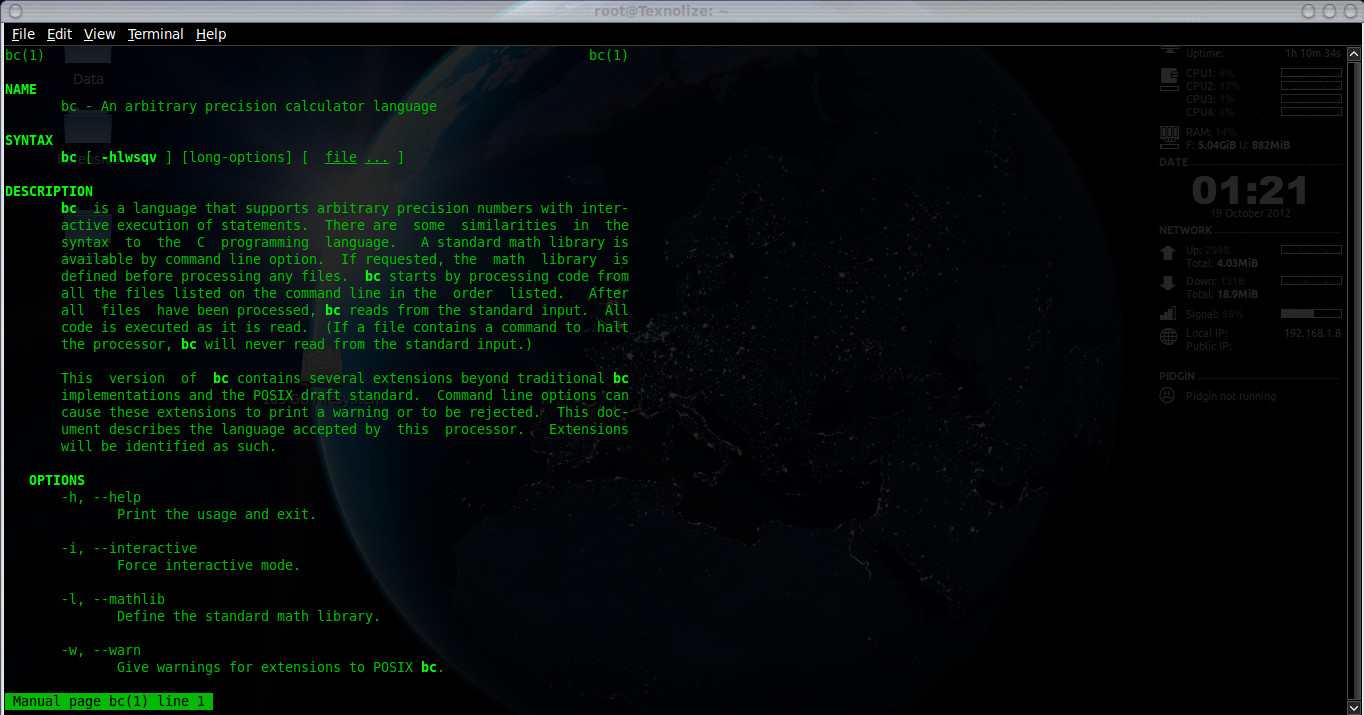Click '[long-options]' in the syntax line

(237, 158)
